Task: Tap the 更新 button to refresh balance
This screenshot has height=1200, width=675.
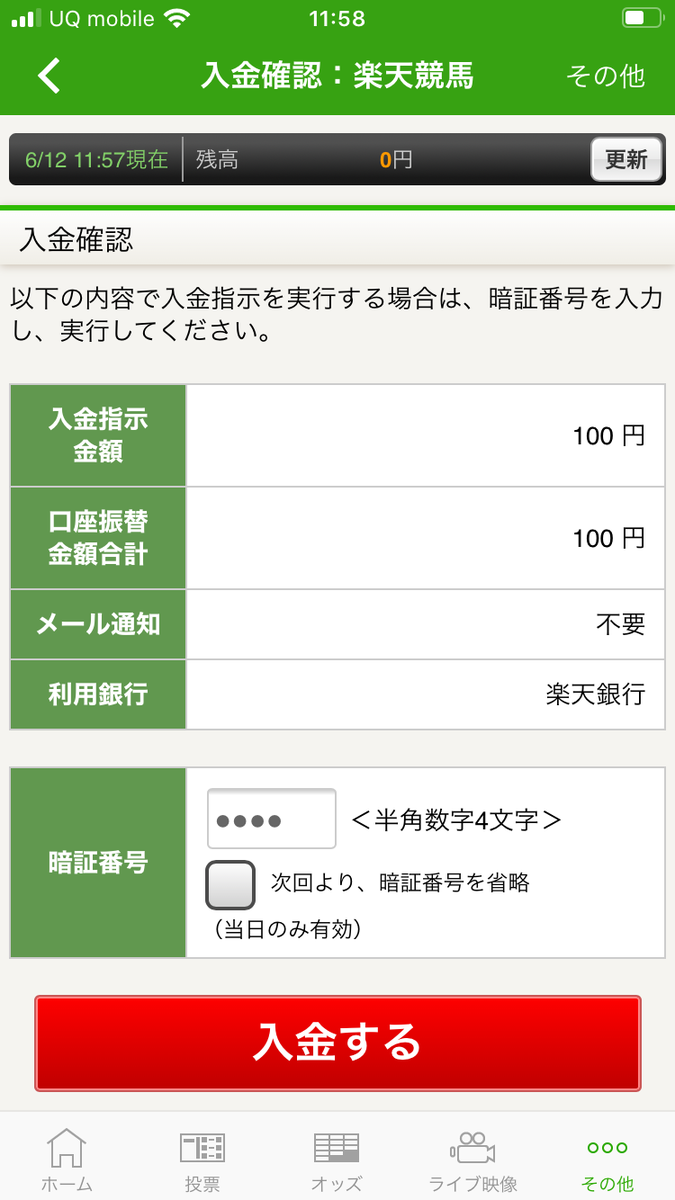Action: 626,159
